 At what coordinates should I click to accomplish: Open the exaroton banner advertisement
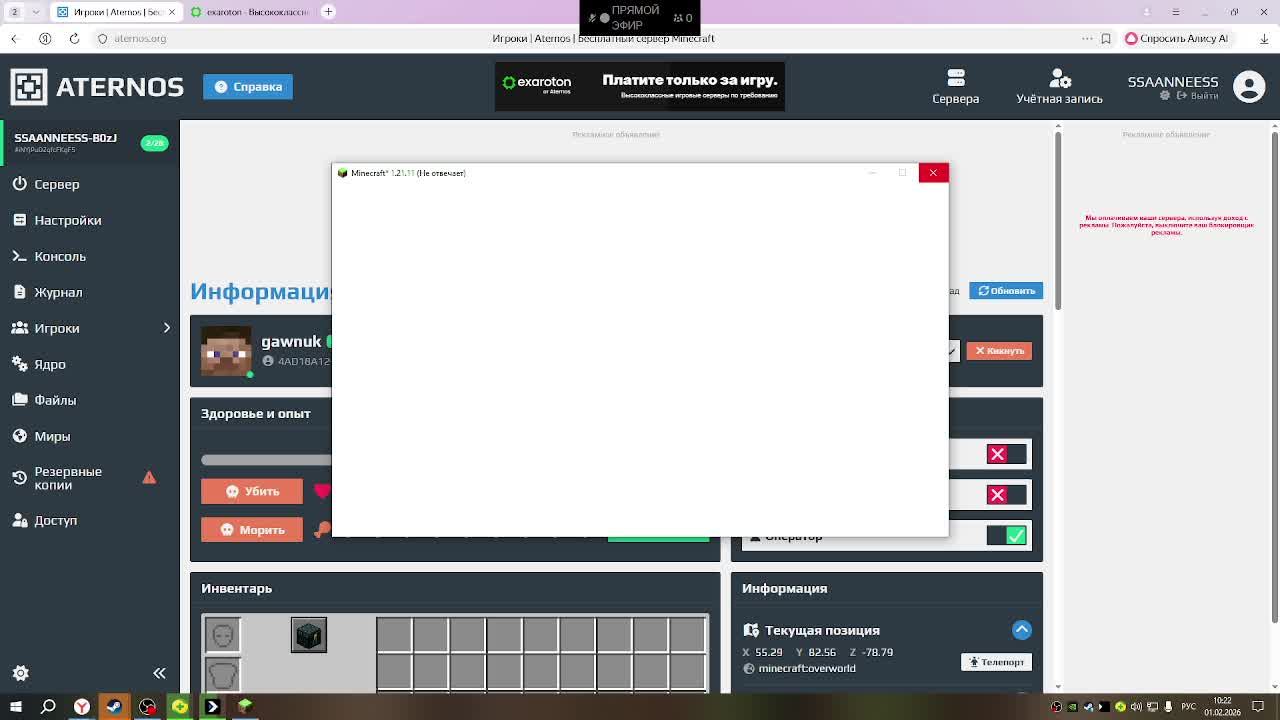tap(640, 87)
